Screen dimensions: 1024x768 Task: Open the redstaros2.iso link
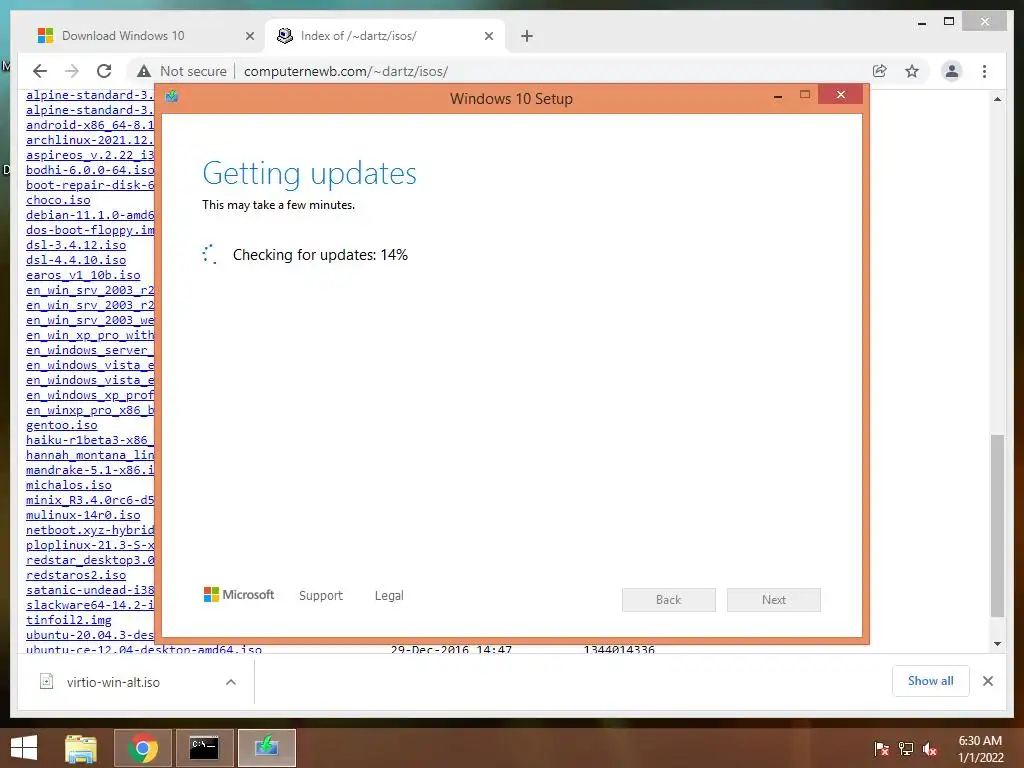click(76, 575)
